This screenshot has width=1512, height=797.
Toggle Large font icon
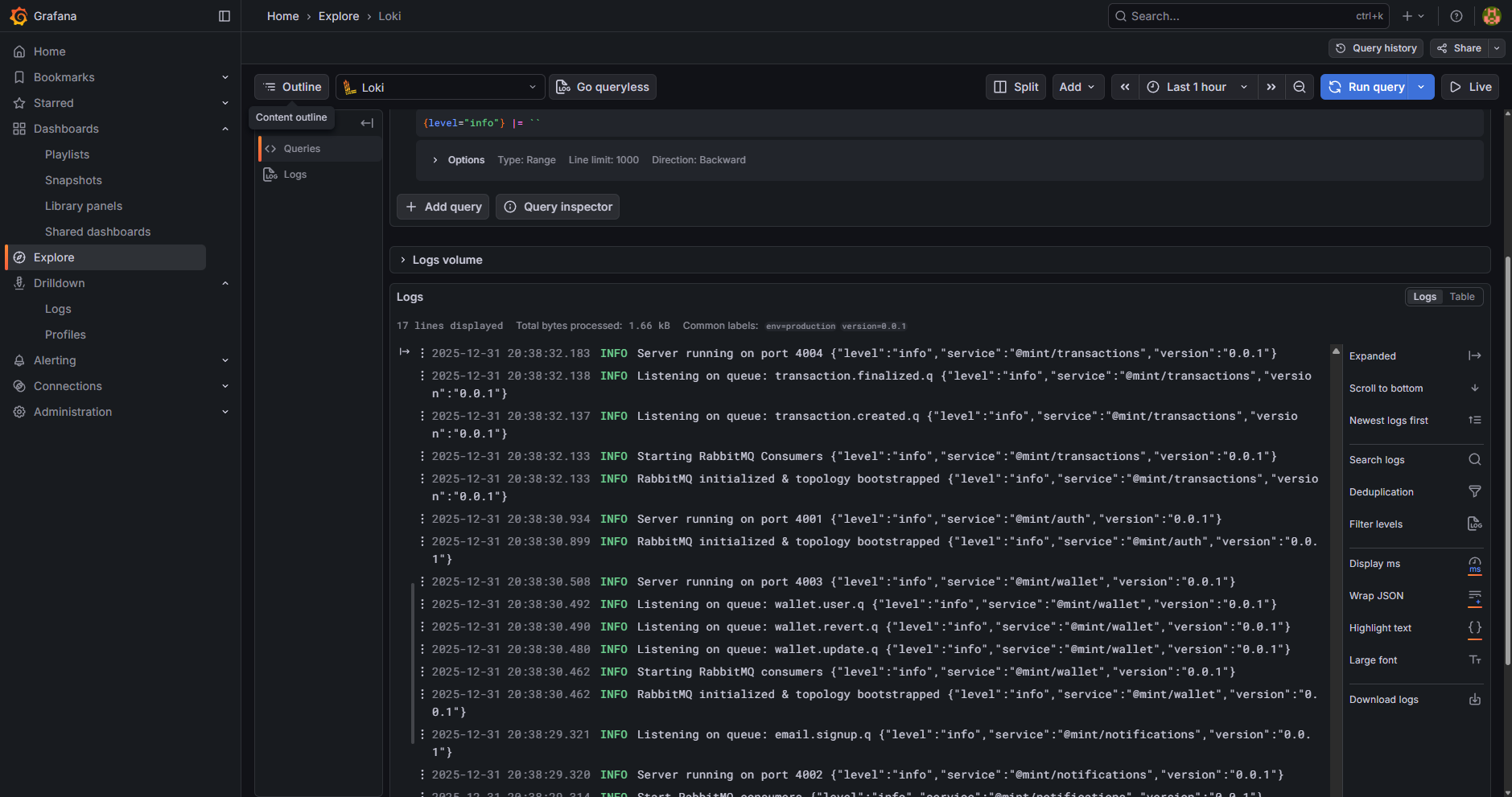click(x=1475, y=659)
